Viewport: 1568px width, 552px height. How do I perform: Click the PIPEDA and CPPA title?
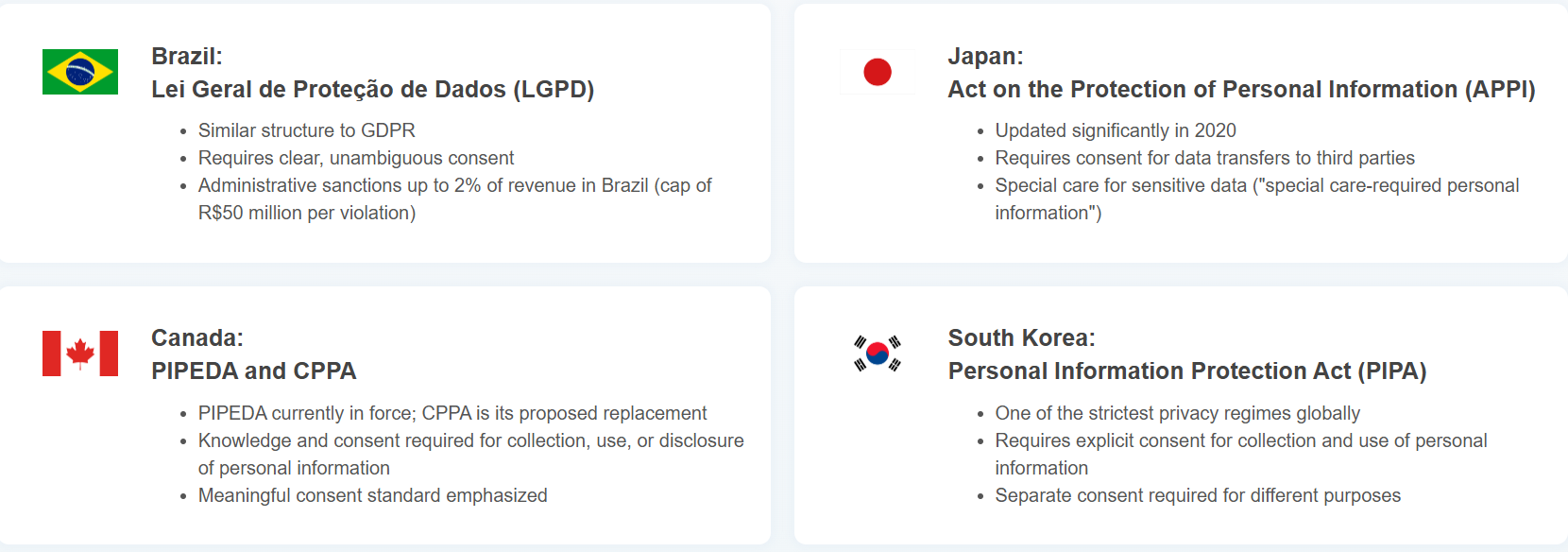pos(253,371)
